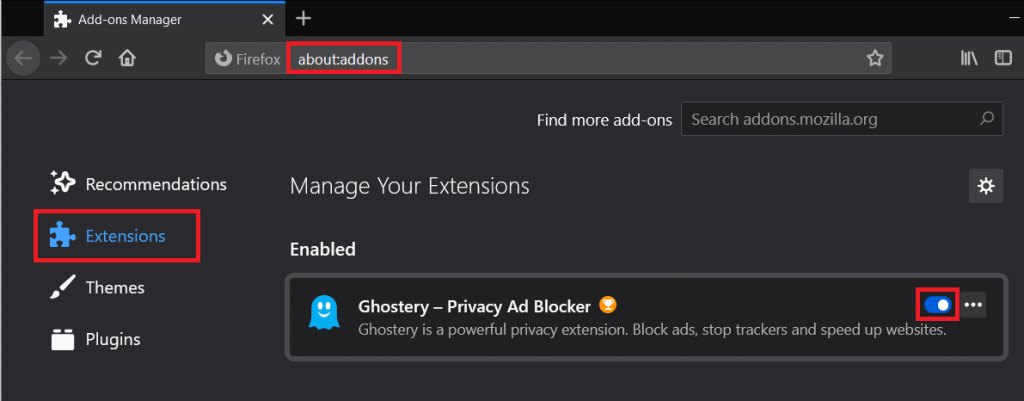Show sidebars using the toolbar icon
Viewport: 1024px width, 401px height.
point(1003,58)
